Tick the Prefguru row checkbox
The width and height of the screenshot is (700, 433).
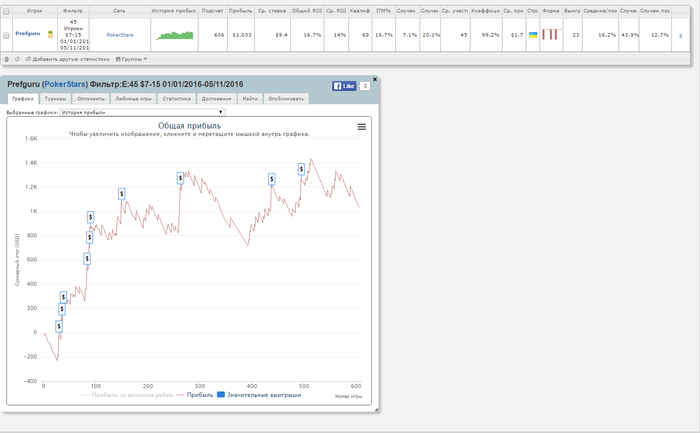[x=6, y=35]
